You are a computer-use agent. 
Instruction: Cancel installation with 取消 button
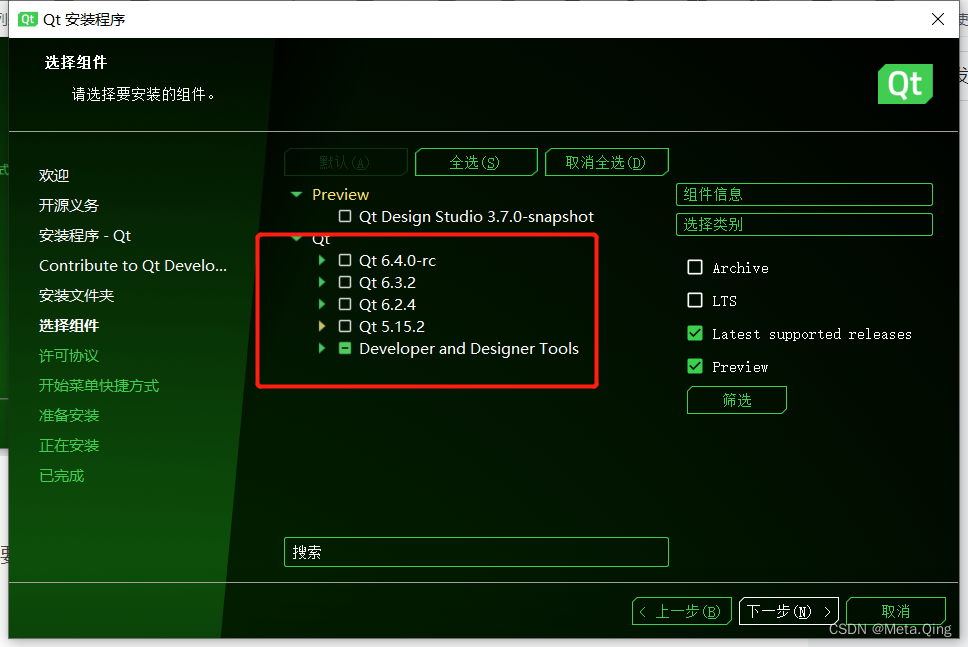[x=896, y=611]
